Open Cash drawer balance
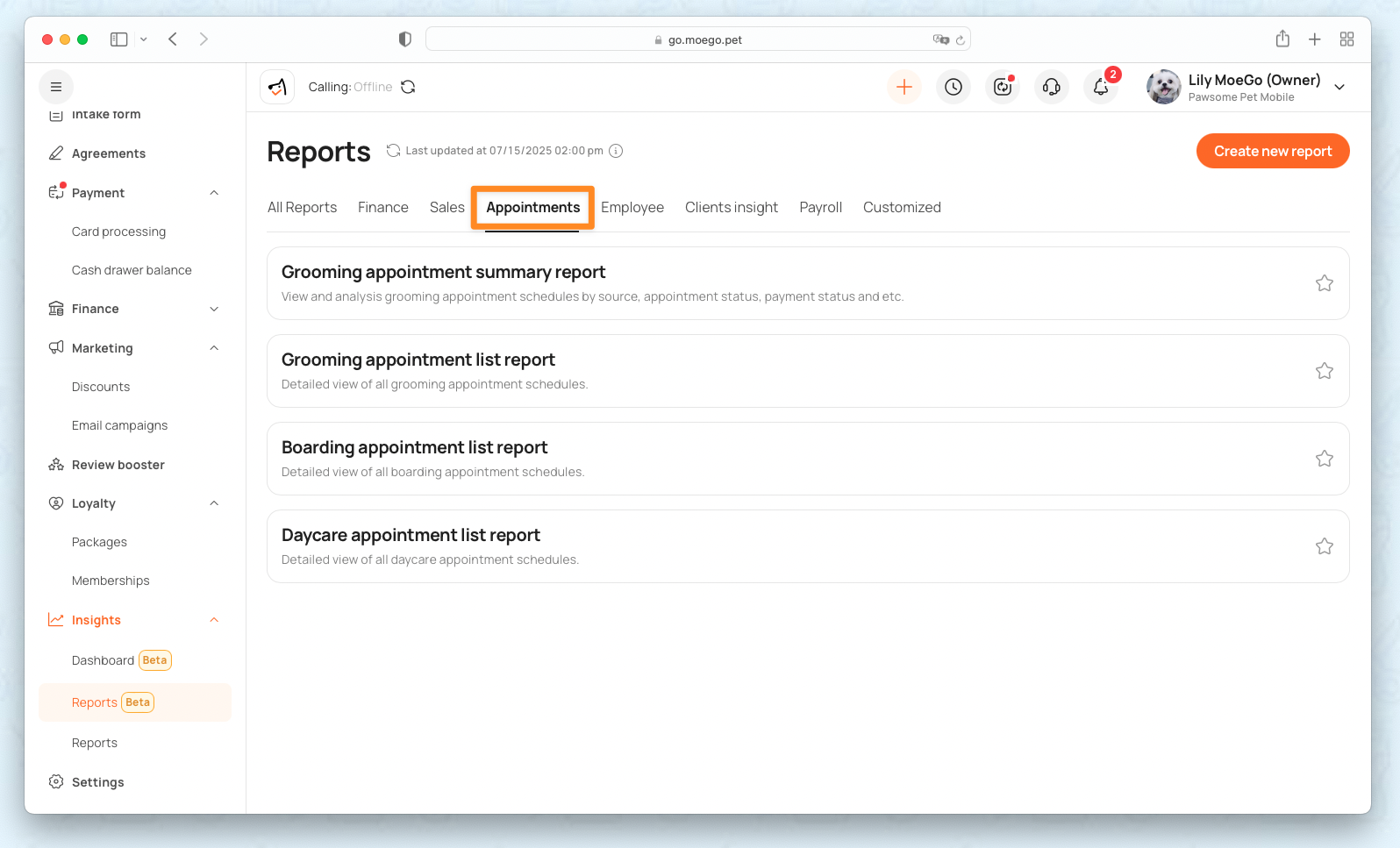This screenshot has width=1400, height=848. click(x=132, y=270)
